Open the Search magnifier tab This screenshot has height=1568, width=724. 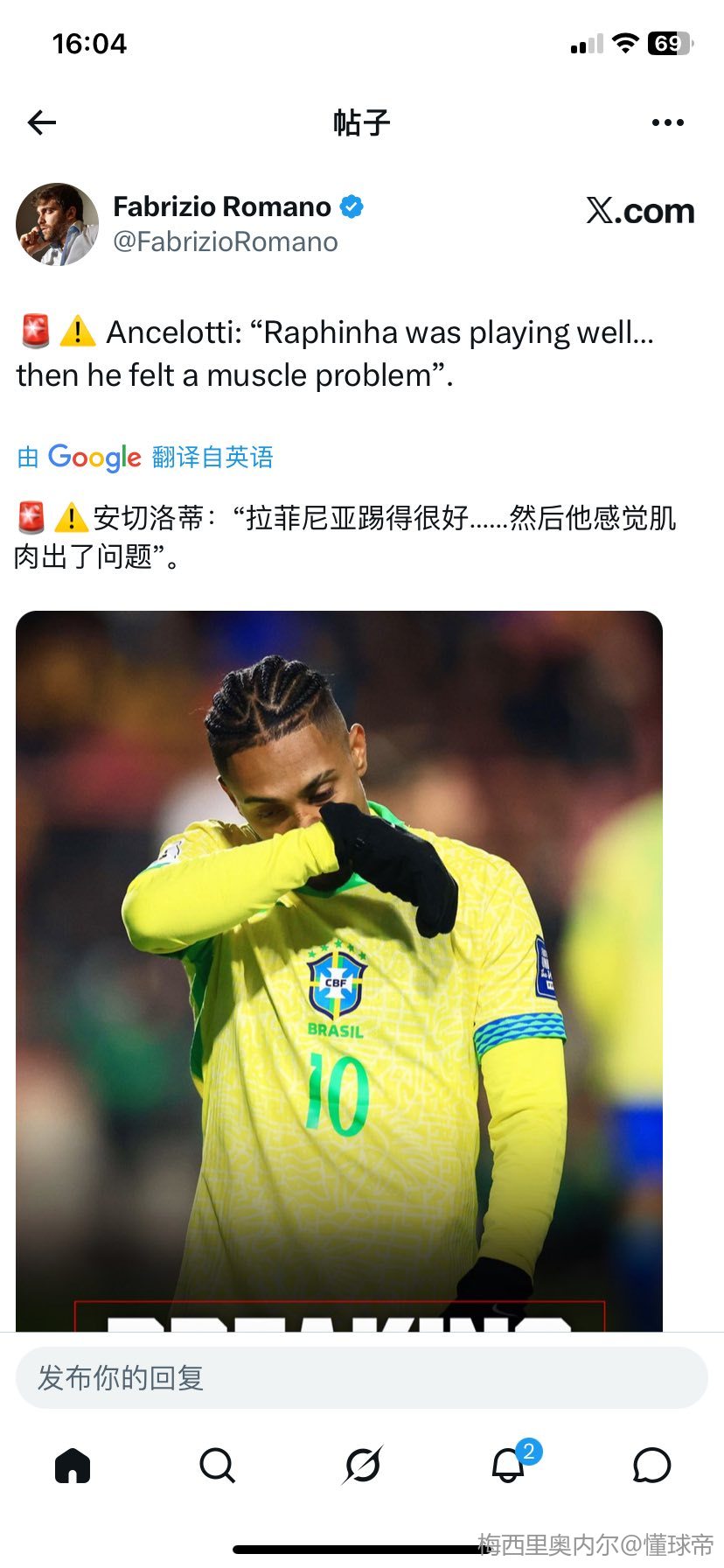pyautogui.click(x=217, y=1465)
